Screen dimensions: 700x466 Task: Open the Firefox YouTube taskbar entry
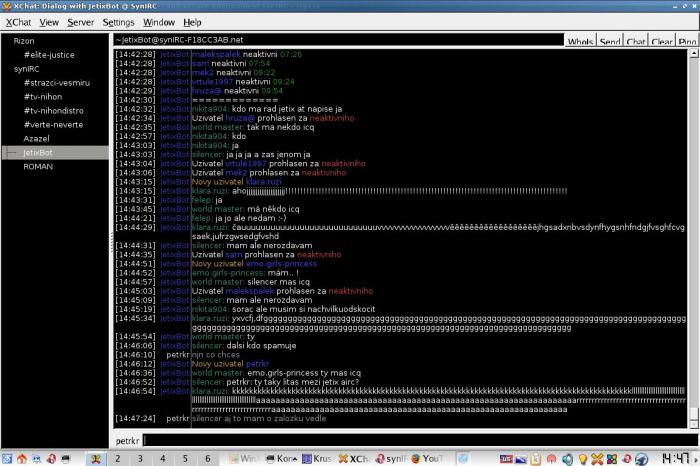[427, 458]
